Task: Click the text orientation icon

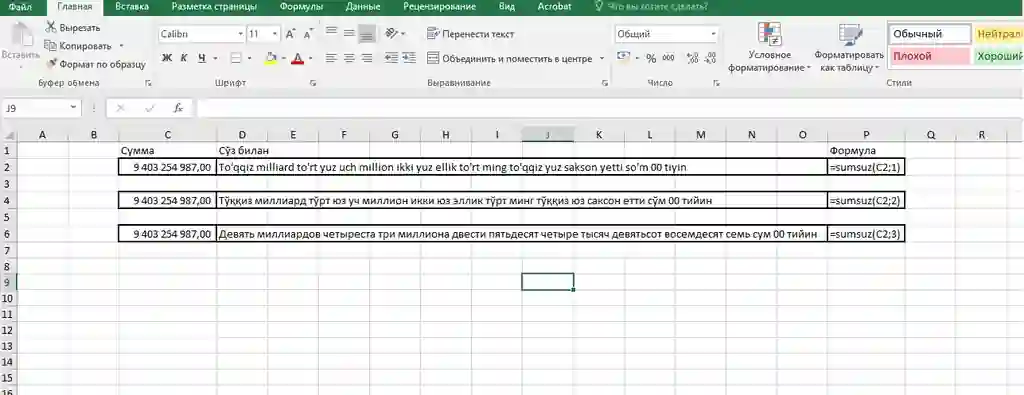Action: [392, 33]
